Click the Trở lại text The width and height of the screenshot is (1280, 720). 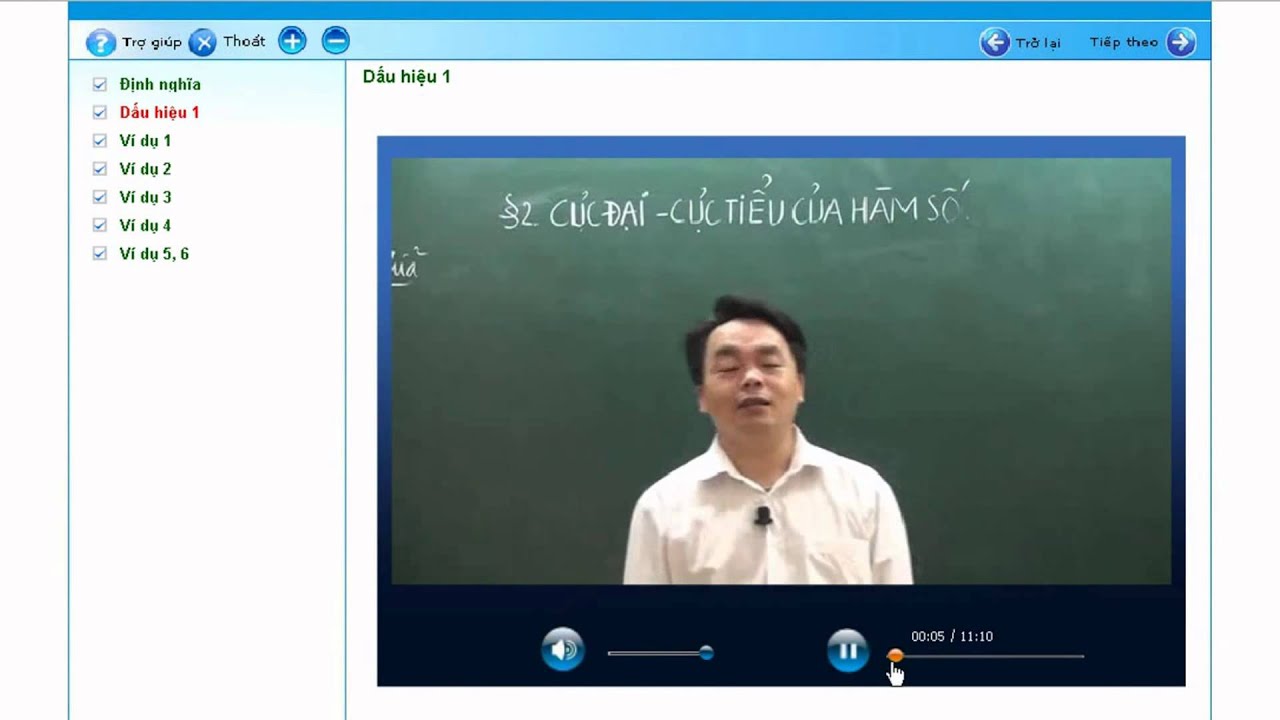[x=1038, y=42]
